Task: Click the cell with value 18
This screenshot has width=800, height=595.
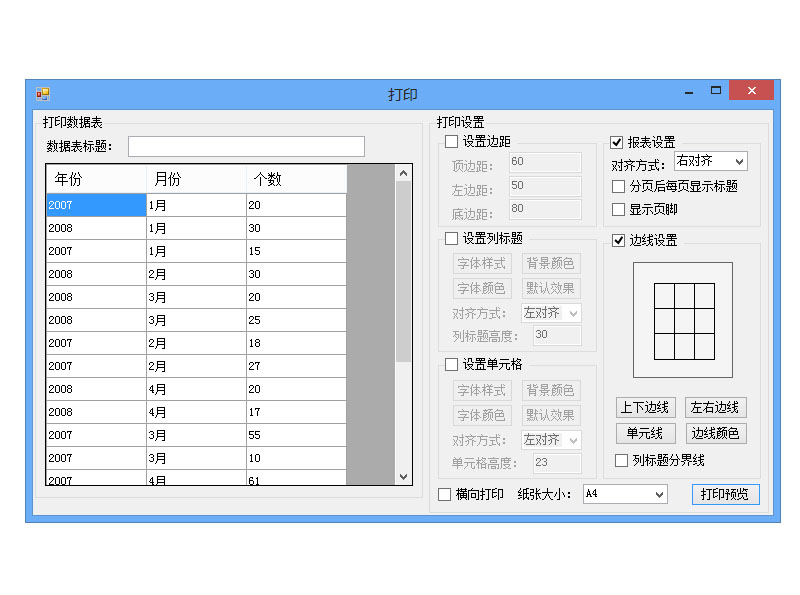Action: point(296,343)
